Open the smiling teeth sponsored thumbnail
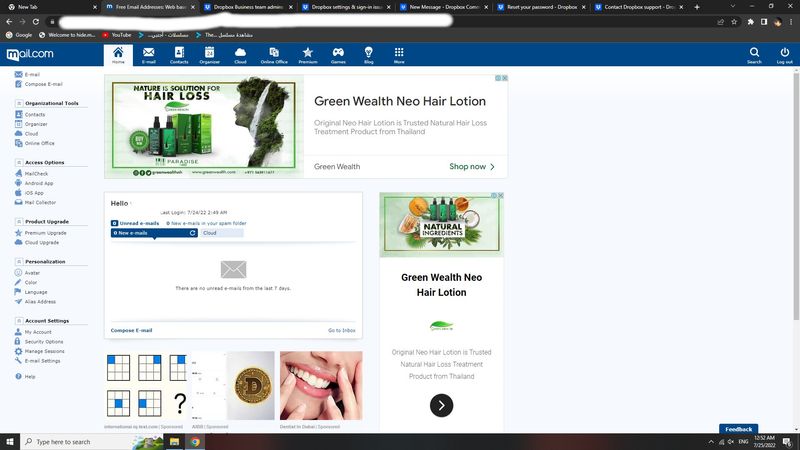This screenshot has width=800, height=450. pyautogui.click(x=321, y=386)
